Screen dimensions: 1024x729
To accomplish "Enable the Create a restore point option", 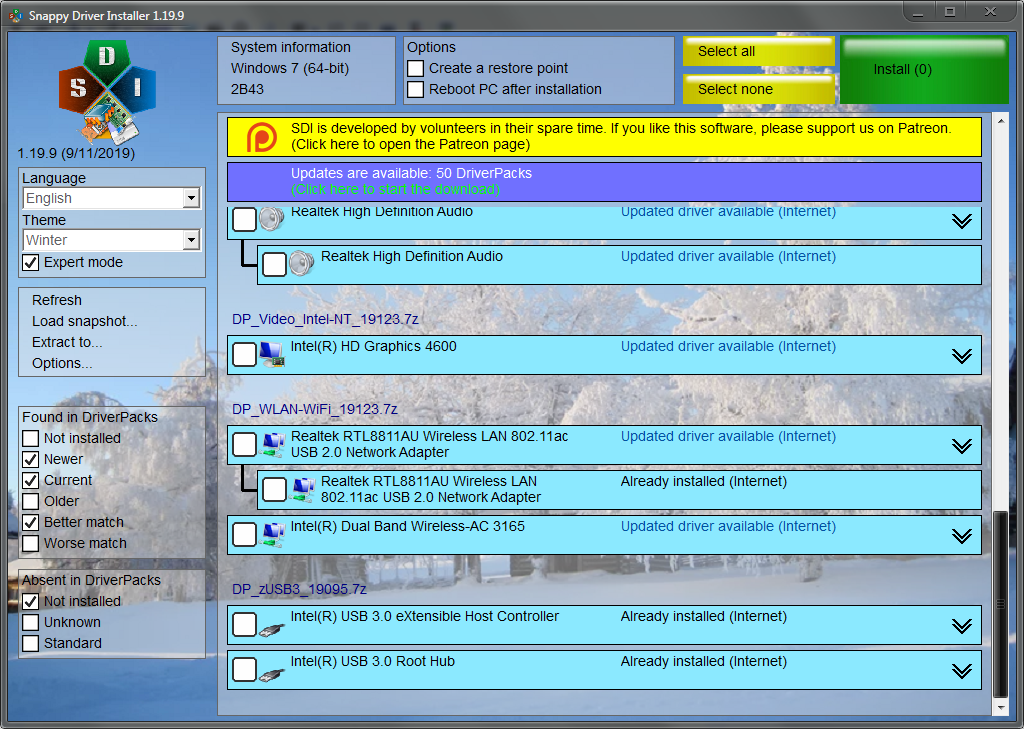I will (415, 68).
